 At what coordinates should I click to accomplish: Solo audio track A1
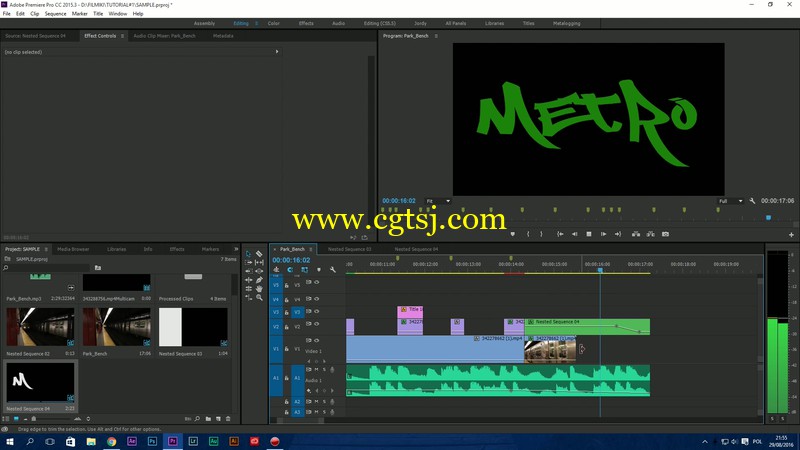[x=324, y=369]
